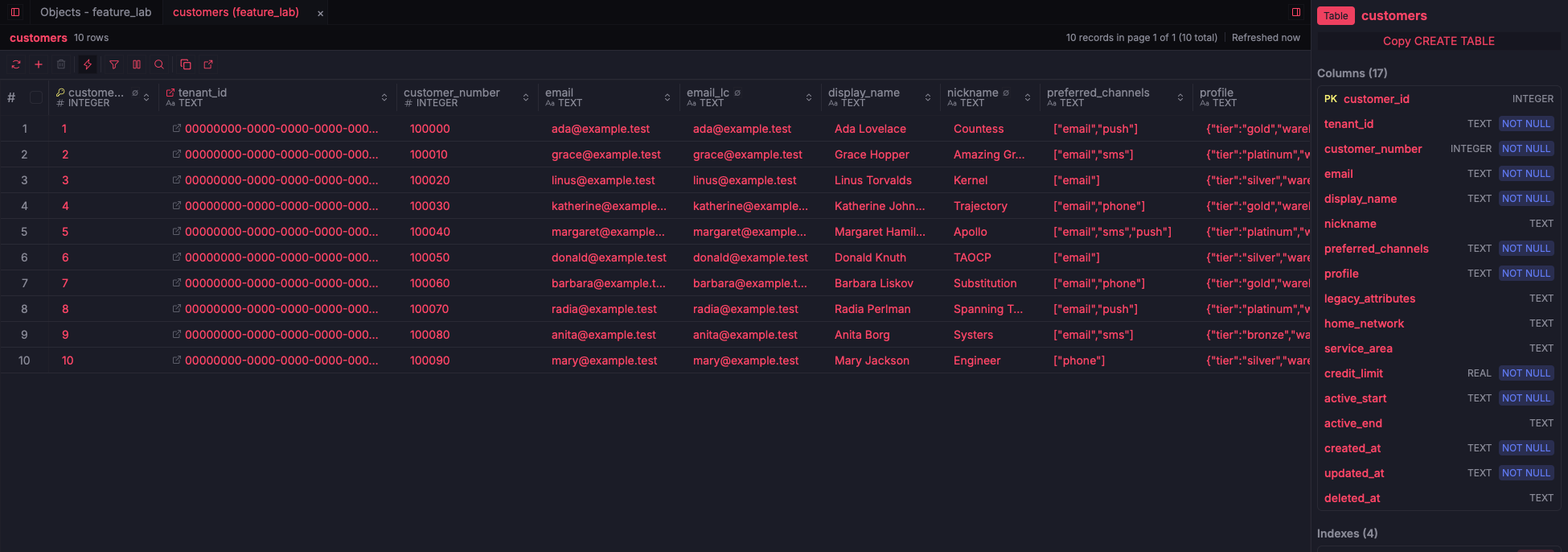Click the trash delete-row icon
Viewport: 1568px width, 552px height.
click(61, 64)
